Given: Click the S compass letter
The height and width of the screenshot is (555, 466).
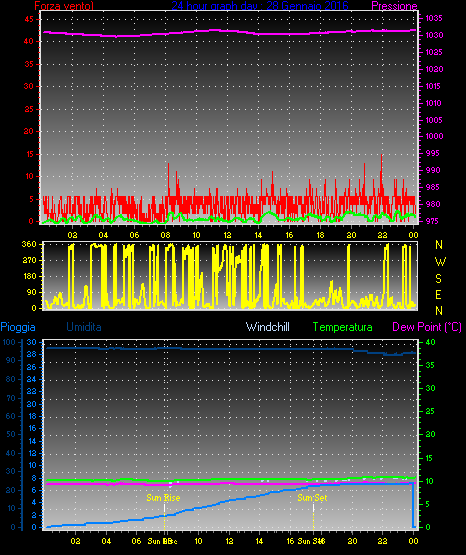Looking at the screenshot, I should pos(438,279).
